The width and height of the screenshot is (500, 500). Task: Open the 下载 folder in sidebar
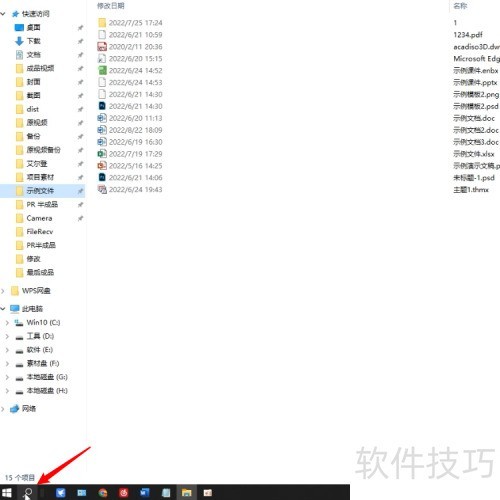tap(33, 41)
